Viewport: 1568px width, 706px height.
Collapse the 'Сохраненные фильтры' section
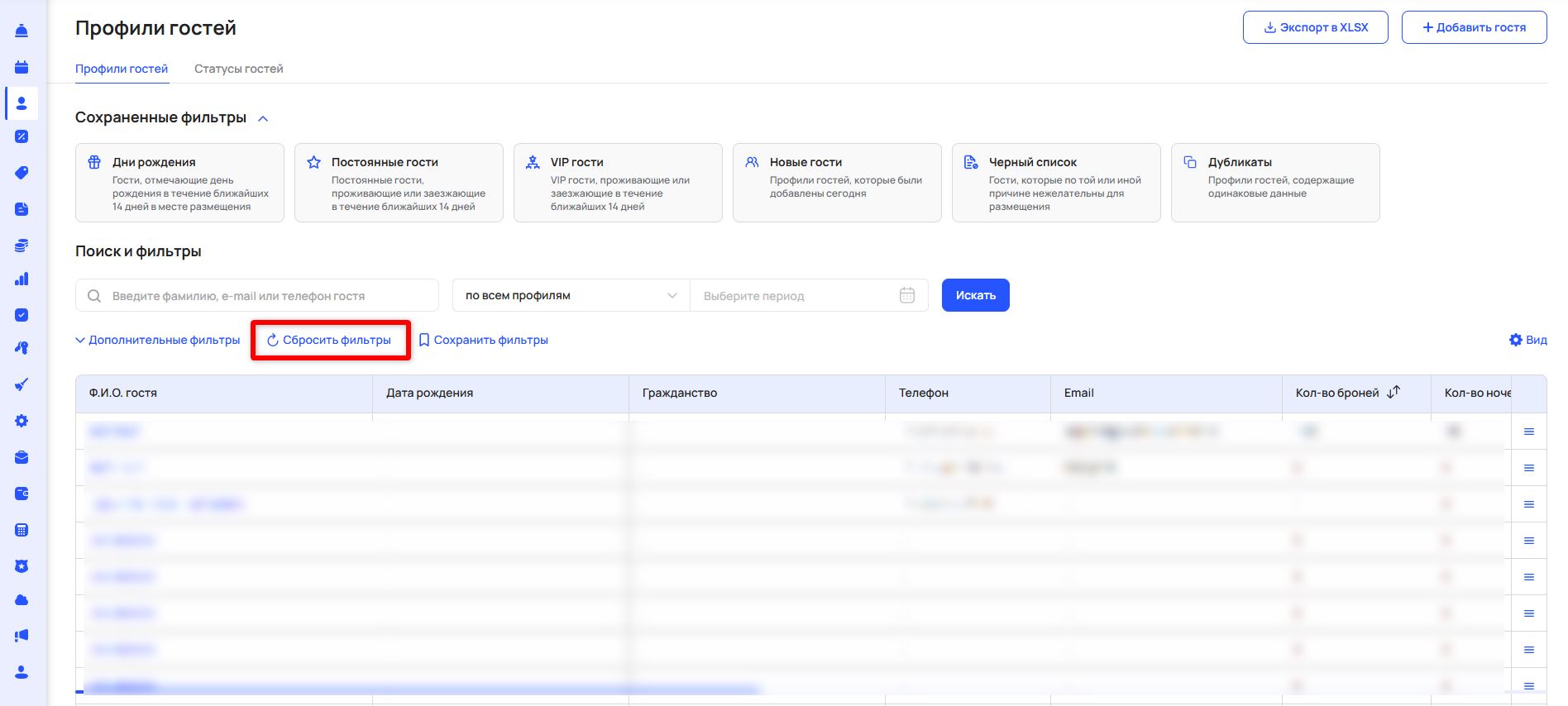point(263,119)
